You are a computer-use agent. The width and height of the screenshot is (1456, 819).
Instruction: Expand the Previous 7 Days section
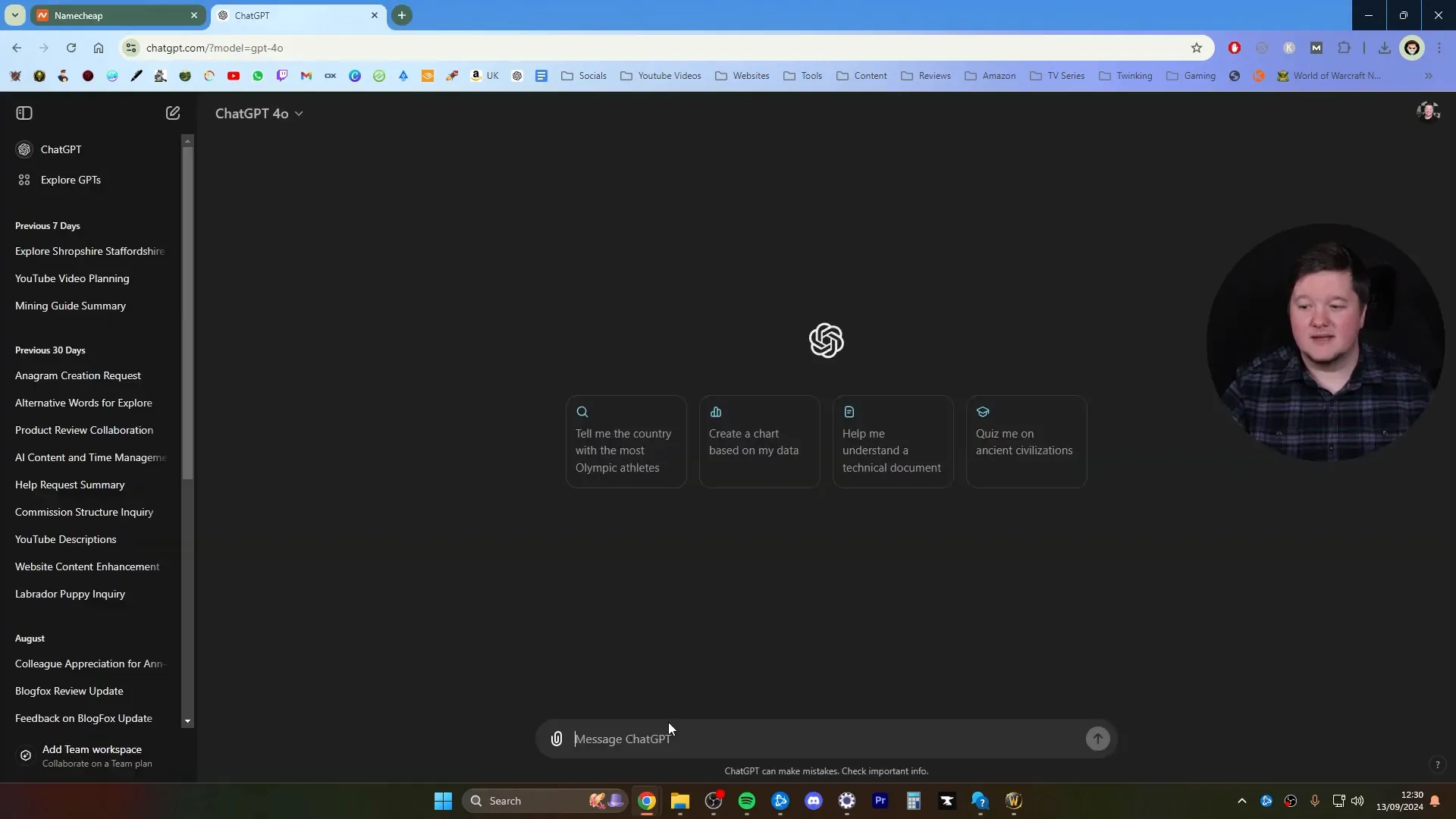[47, 225]
